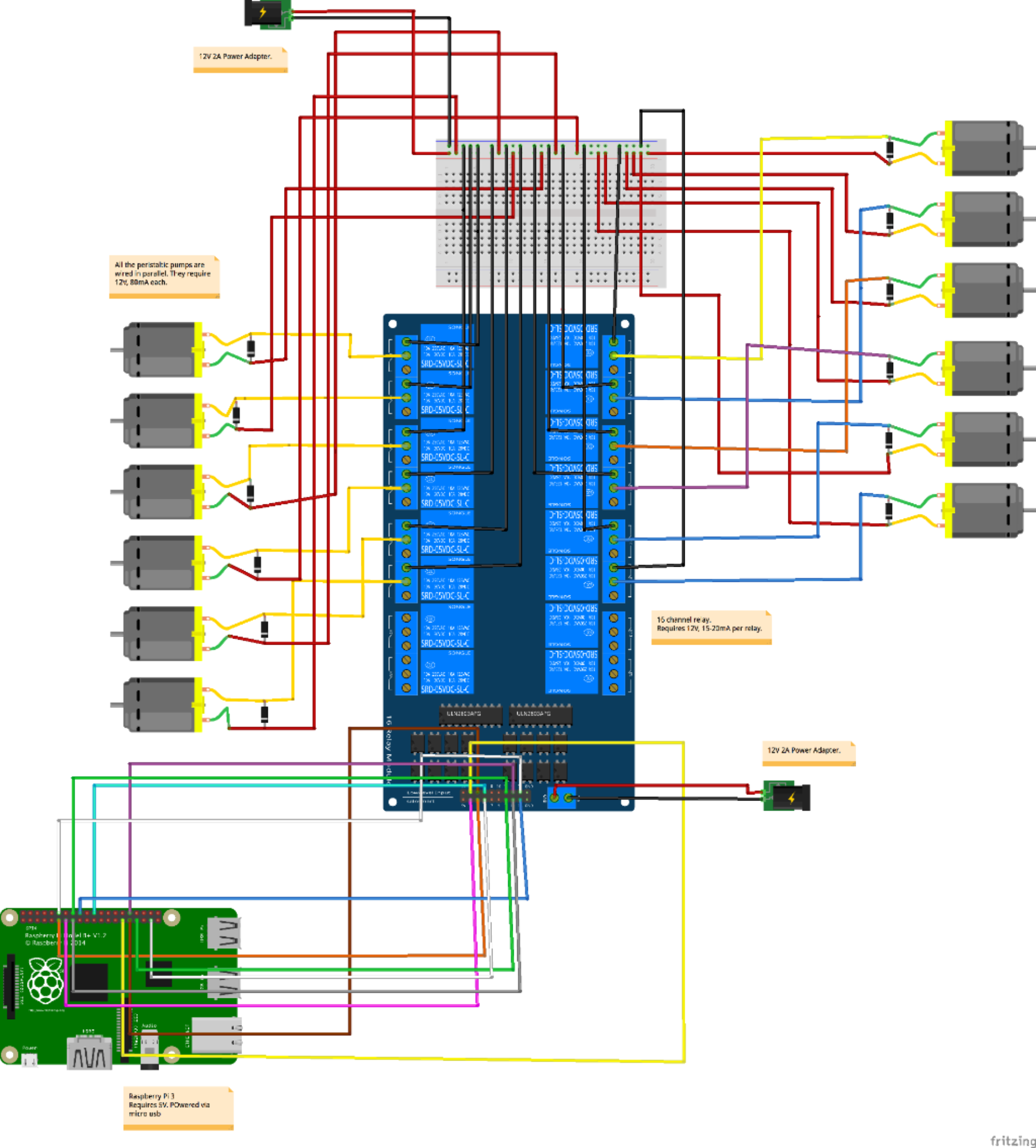Viewport: 1036px width, 1148px height.
Task: Click the Raspberry Pi GPIO header pins
Action: pyautogui.click(x=91, y=916)
